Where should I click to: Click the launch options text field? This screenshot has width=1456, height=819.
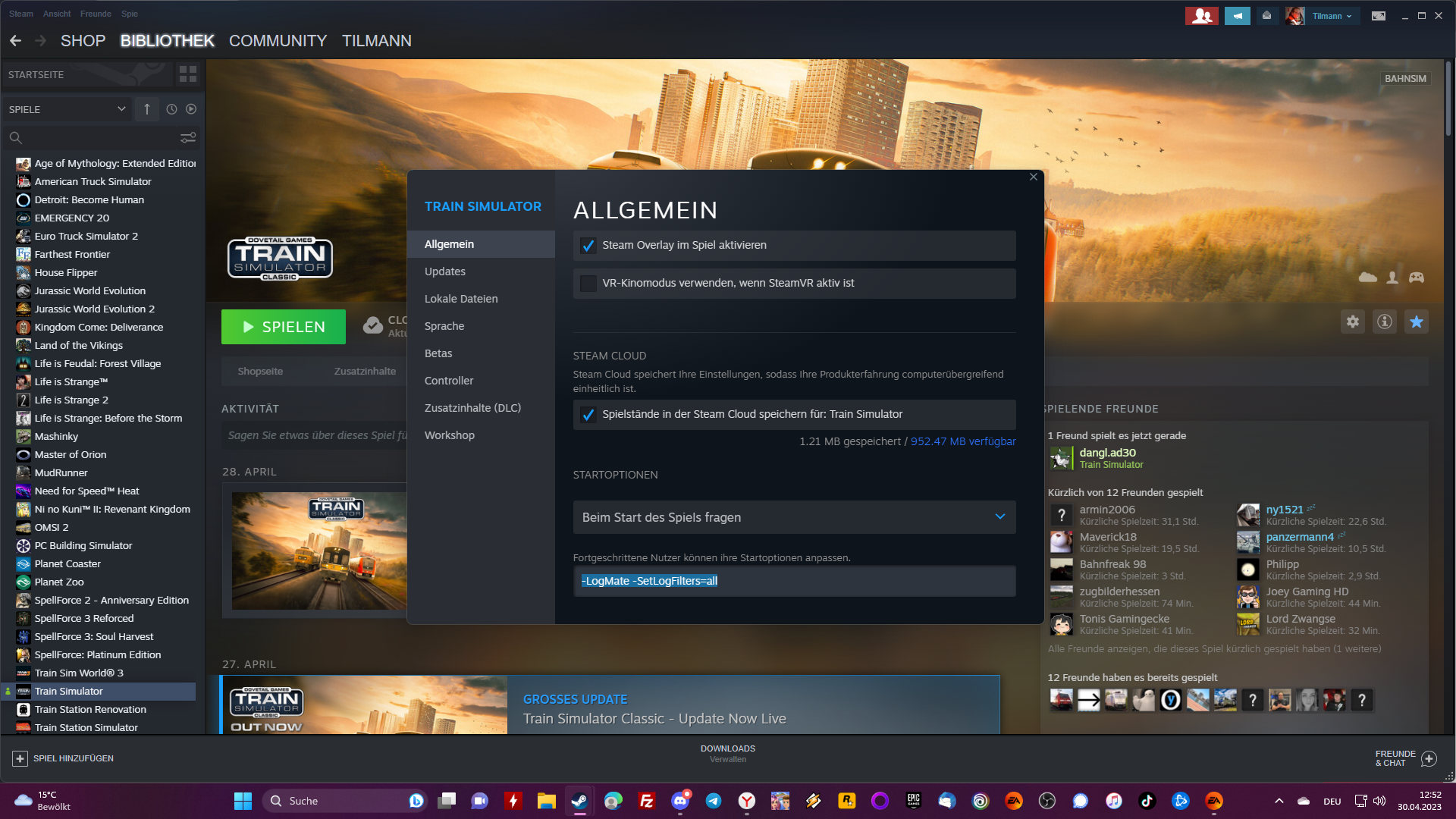794,581
